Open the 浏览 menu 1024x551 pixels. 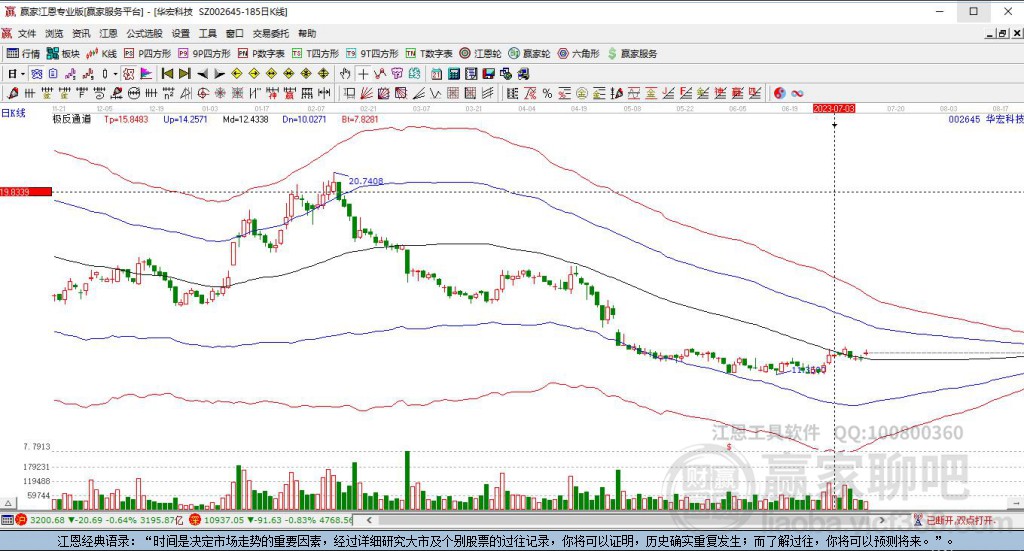pyautogui.click(x=54, y=33)
